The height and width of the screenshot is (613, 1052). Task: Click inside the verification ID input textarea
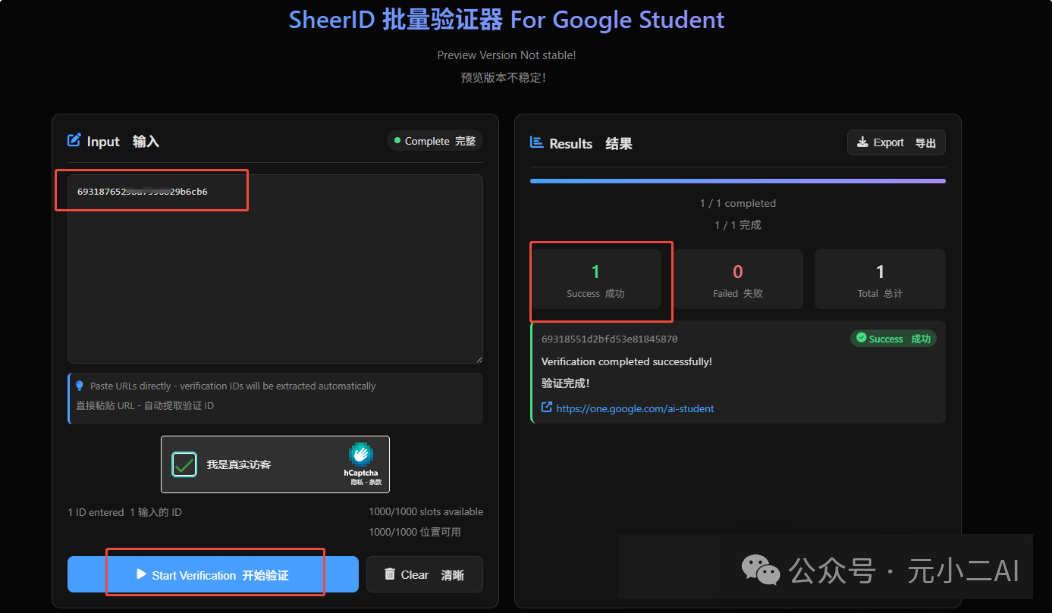(275, 269)
